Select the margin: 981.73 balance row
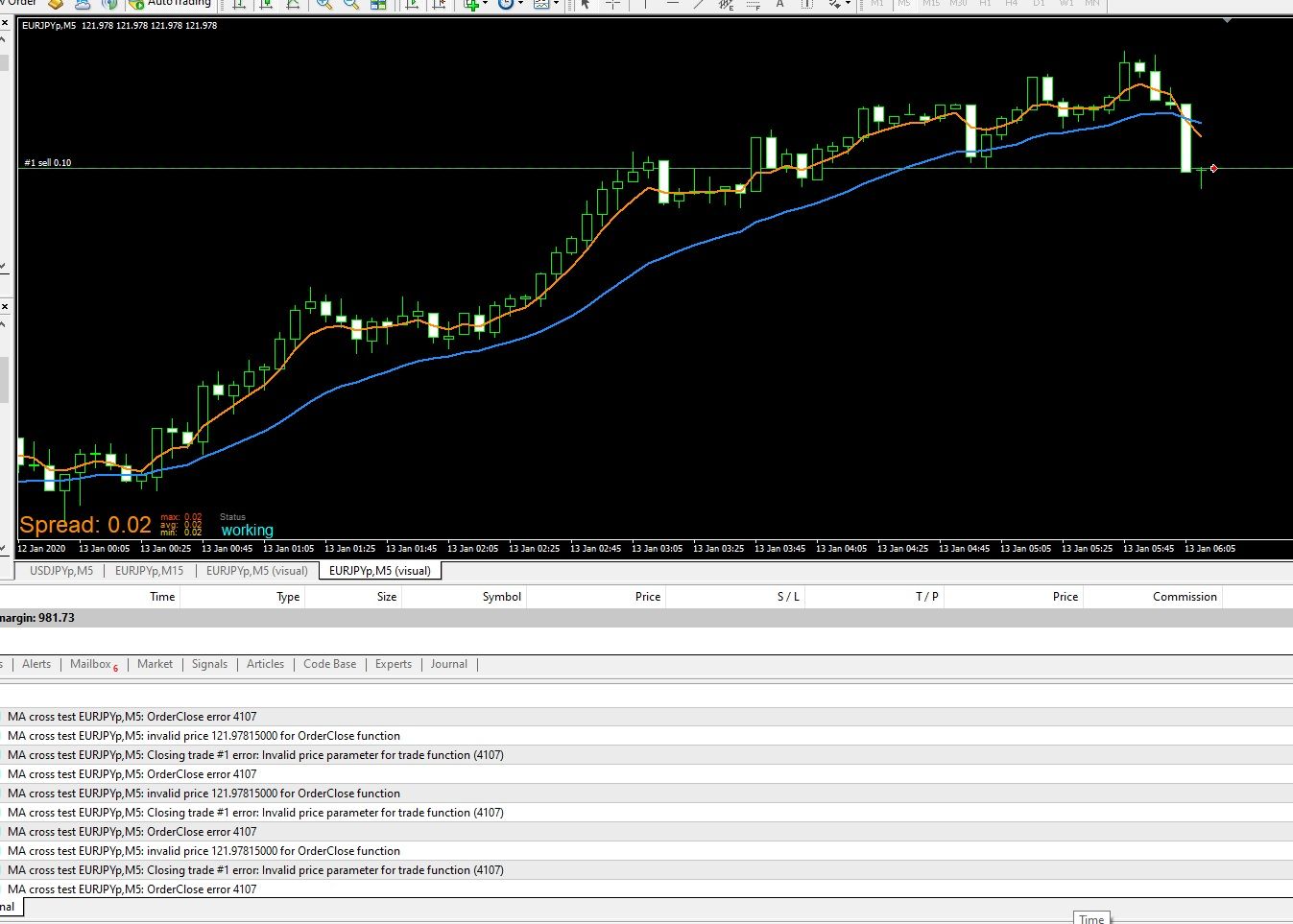Screen dimensions: 1293x924 [646, 618]
